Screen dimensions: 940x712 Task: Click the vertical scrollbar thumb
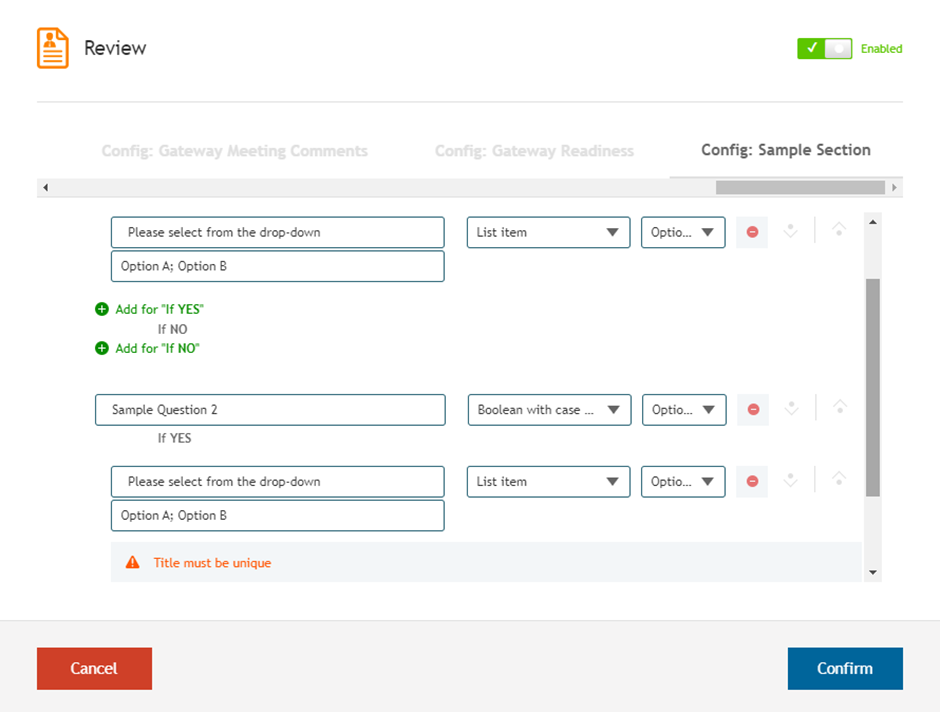tap(873, 387)
